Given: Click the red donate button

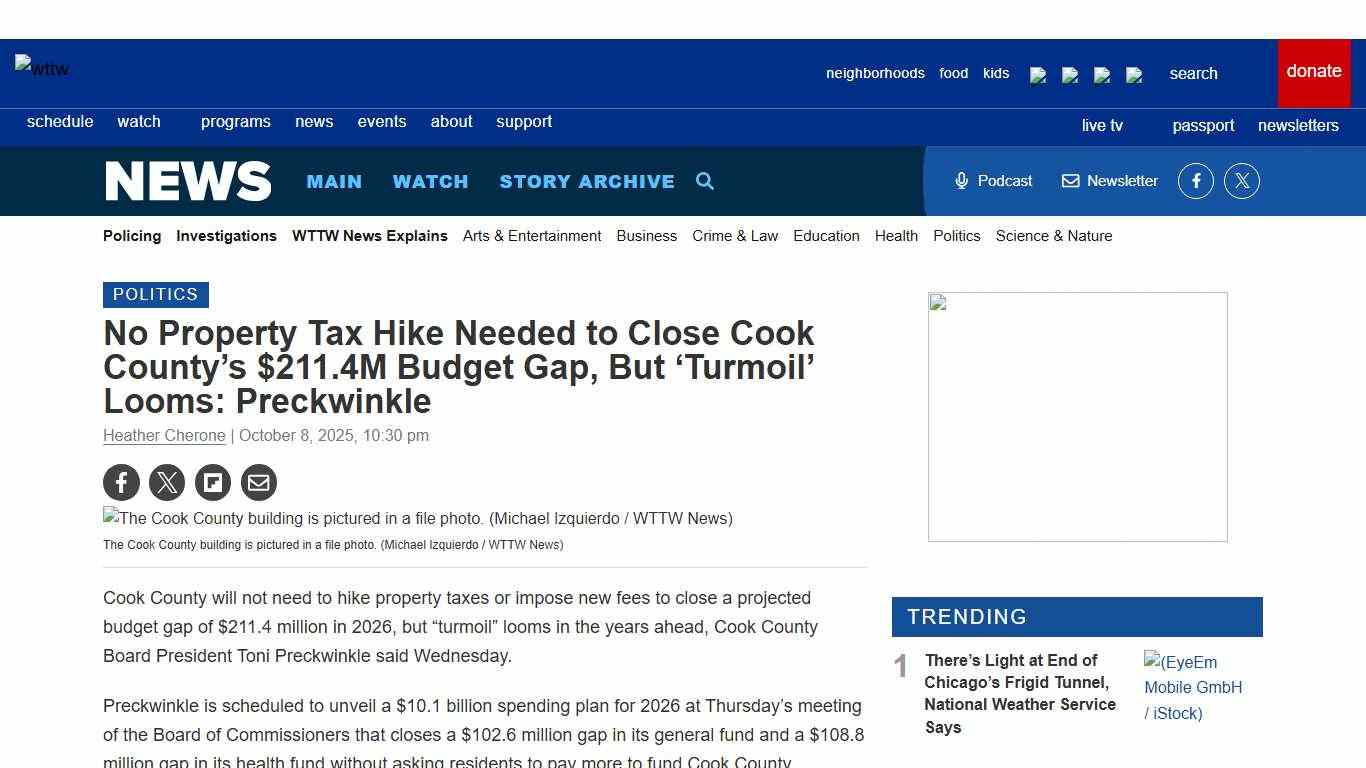Looking at the screenshot, I should click(1313, 71).
